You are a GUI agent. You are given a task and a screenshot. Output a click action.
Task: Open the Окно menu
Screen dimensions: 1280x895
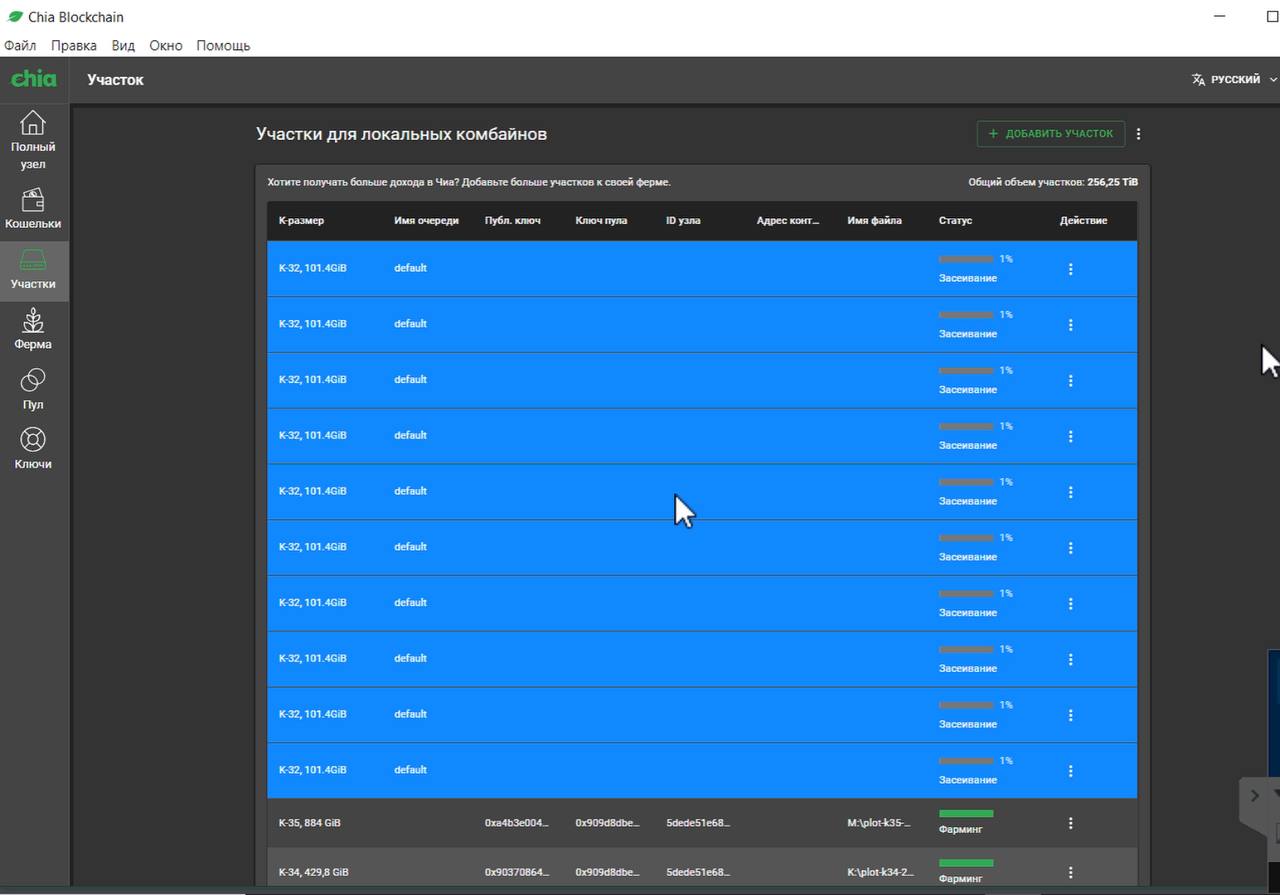pos(166,45)
